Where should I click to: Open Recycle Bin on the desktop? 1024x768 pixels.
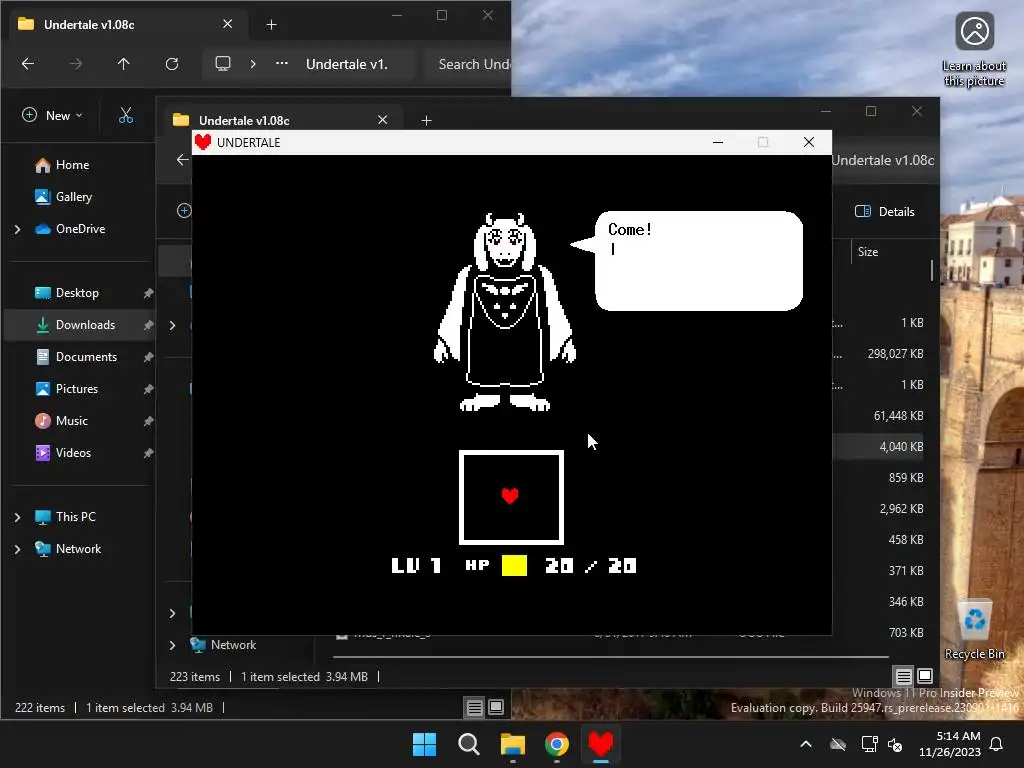coord(974,630)
